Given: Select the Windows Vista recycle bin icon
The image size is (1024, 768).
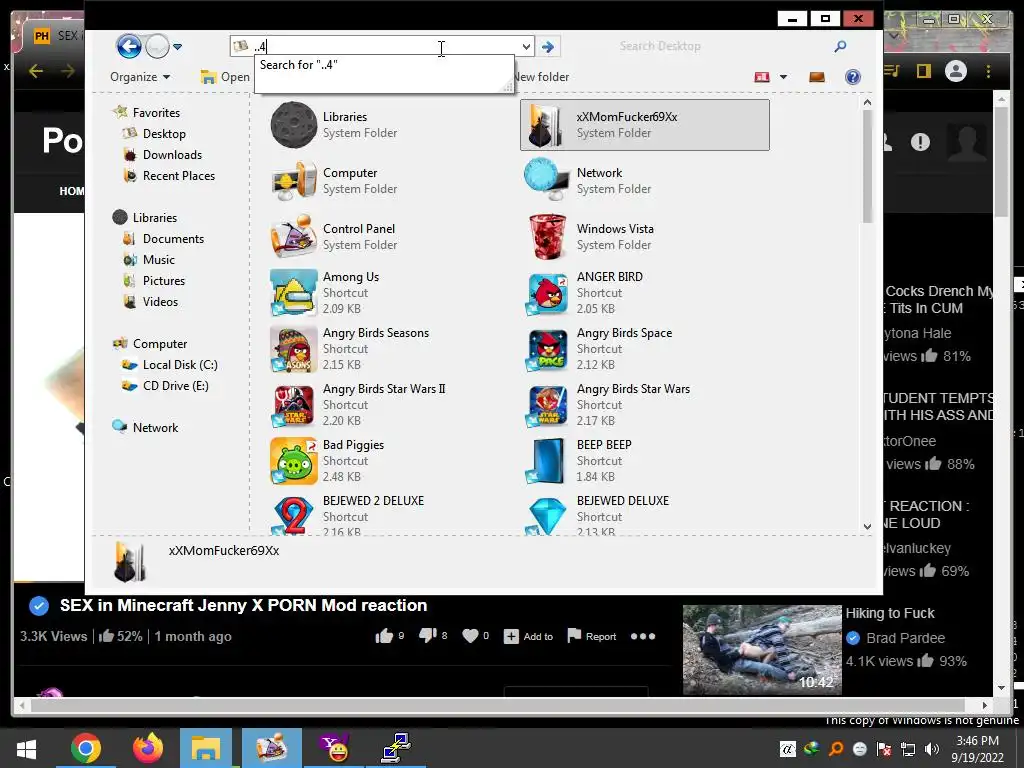Looking at the screenshot, I should tap(547, 236).
